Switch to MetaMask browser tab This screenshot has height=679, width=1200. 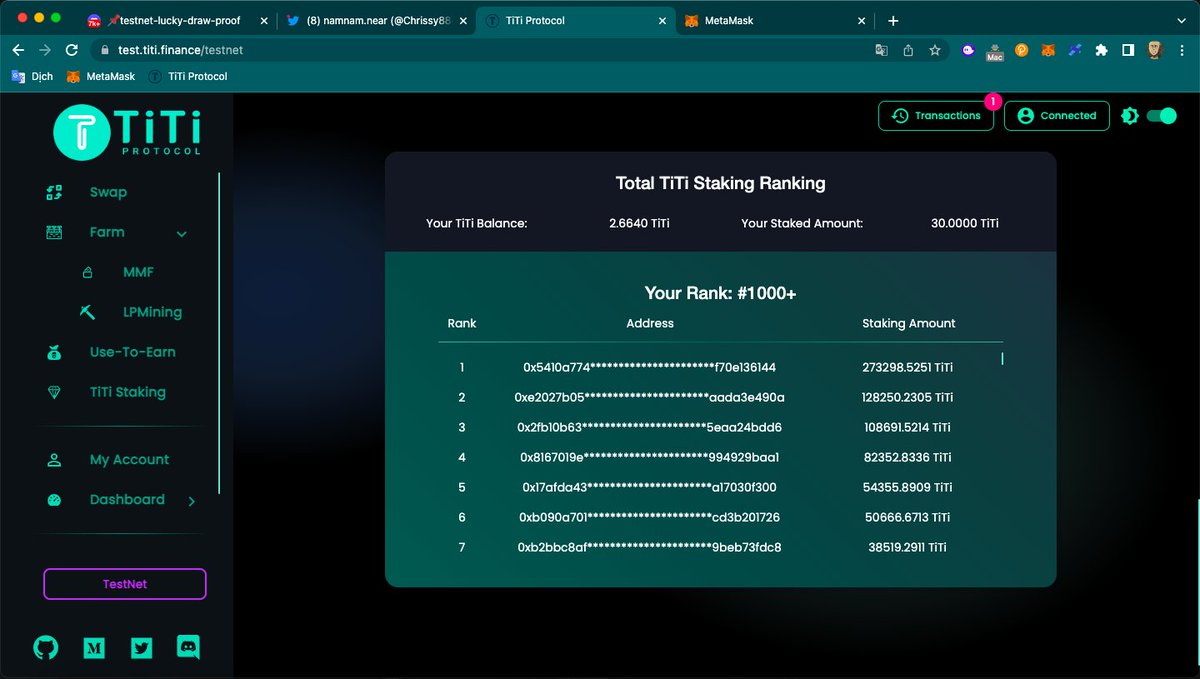click(x=776, y=20)
